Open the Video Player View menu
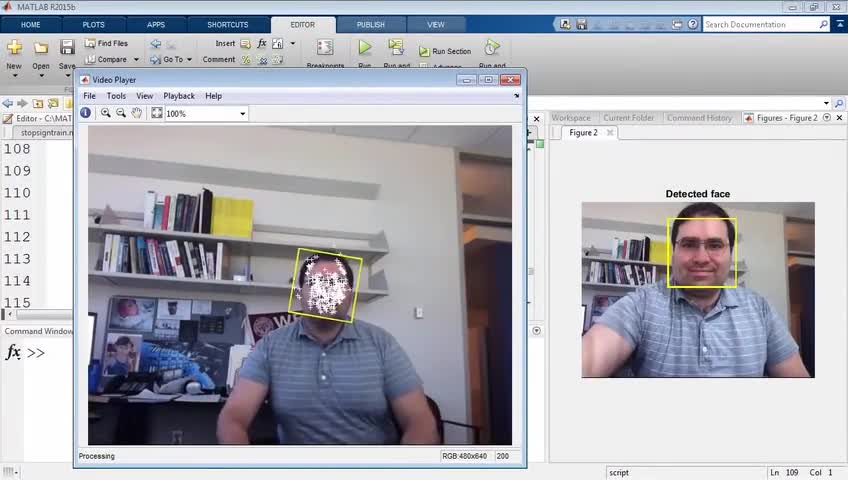 tap(144, 96)
